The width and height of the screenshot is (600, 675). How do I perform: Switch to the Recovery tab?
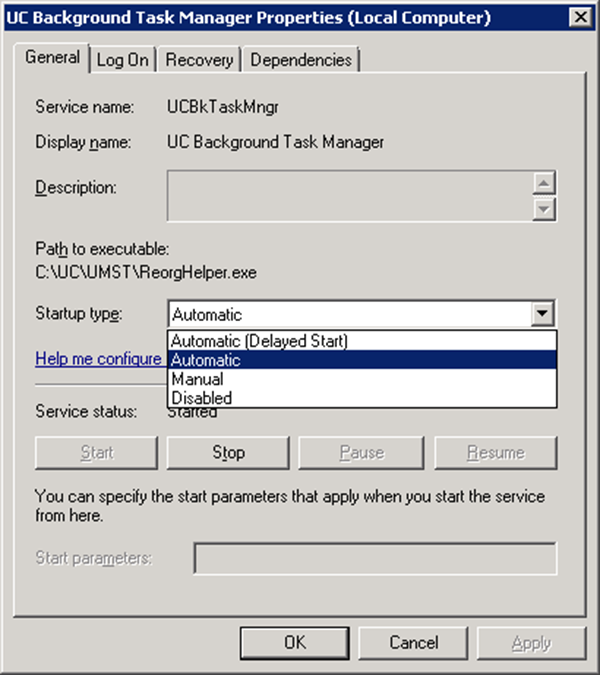click(199, 60)
